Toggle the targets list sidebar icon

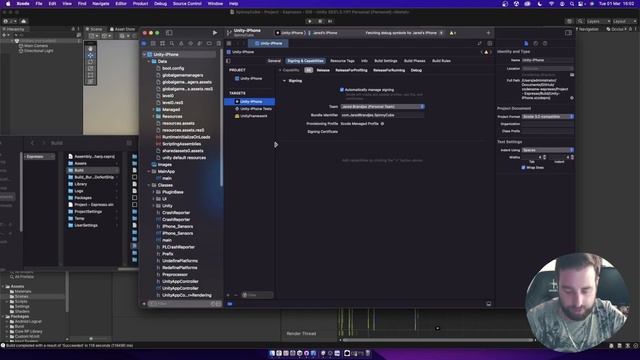tap(228, 61)
